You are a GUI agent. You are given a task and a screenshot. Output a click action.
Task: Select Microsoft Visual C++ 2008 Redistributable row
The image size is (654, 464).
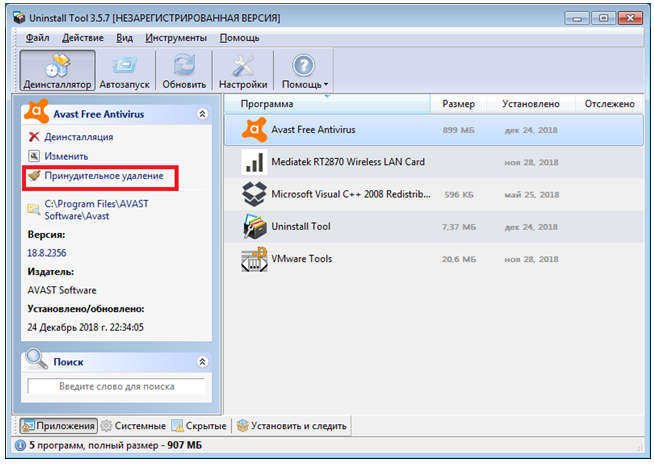(434, 194)
